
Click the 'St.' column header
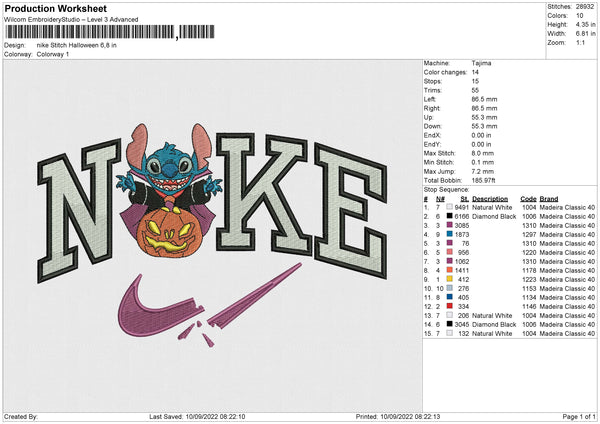click(x=465, y=199)
